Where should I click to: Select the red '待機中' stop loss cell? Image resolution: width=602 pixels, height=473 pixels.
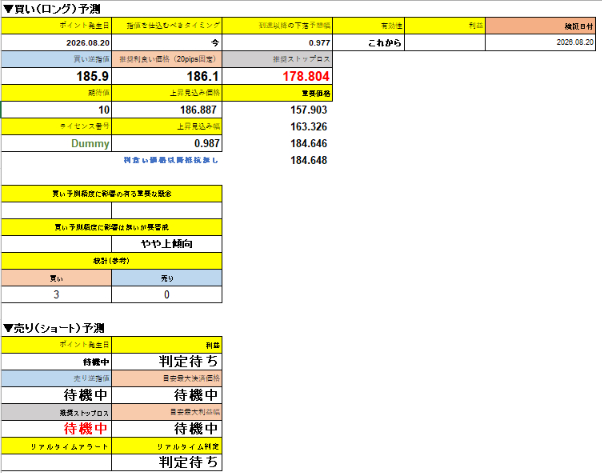56,429
